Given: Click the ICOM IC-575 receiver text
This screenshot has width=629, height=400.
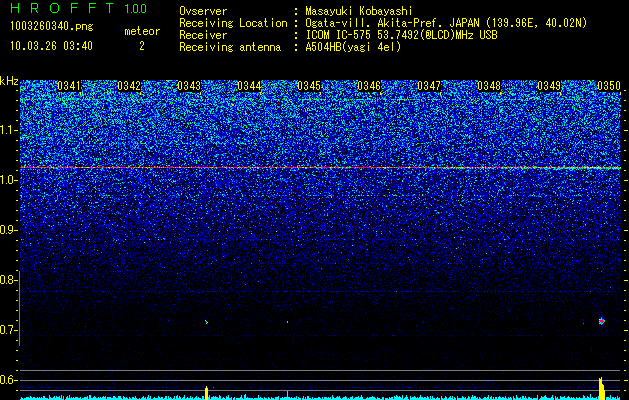Looking at the screenshot, I should [401, 35].
